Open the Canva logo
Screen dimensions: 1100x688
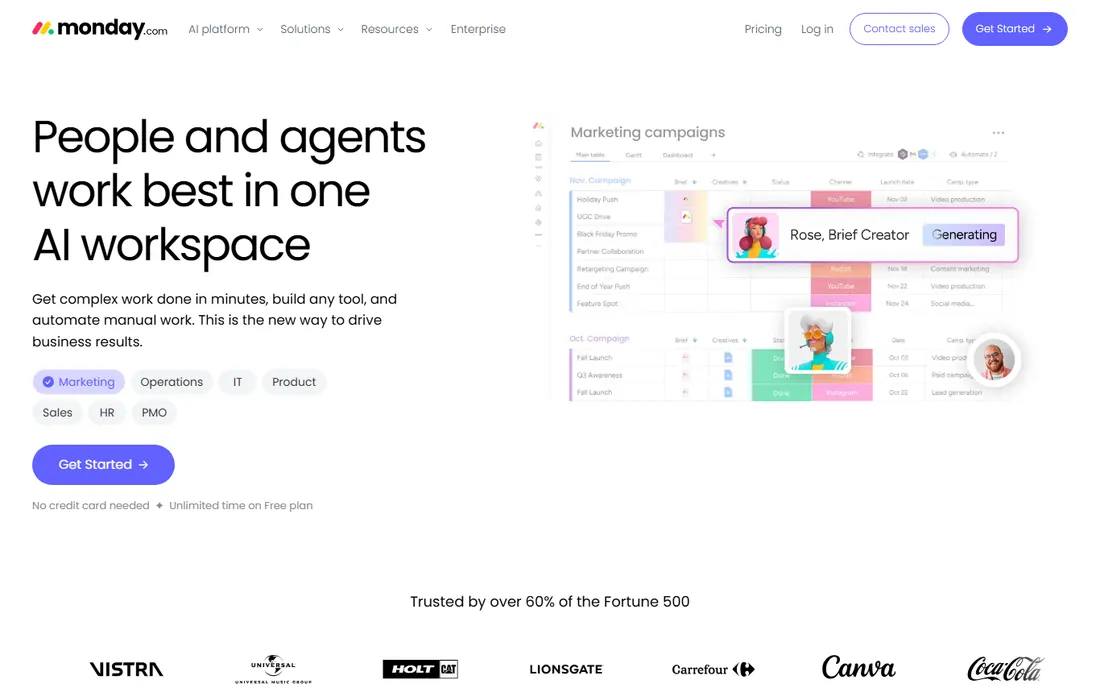[859, 668]
